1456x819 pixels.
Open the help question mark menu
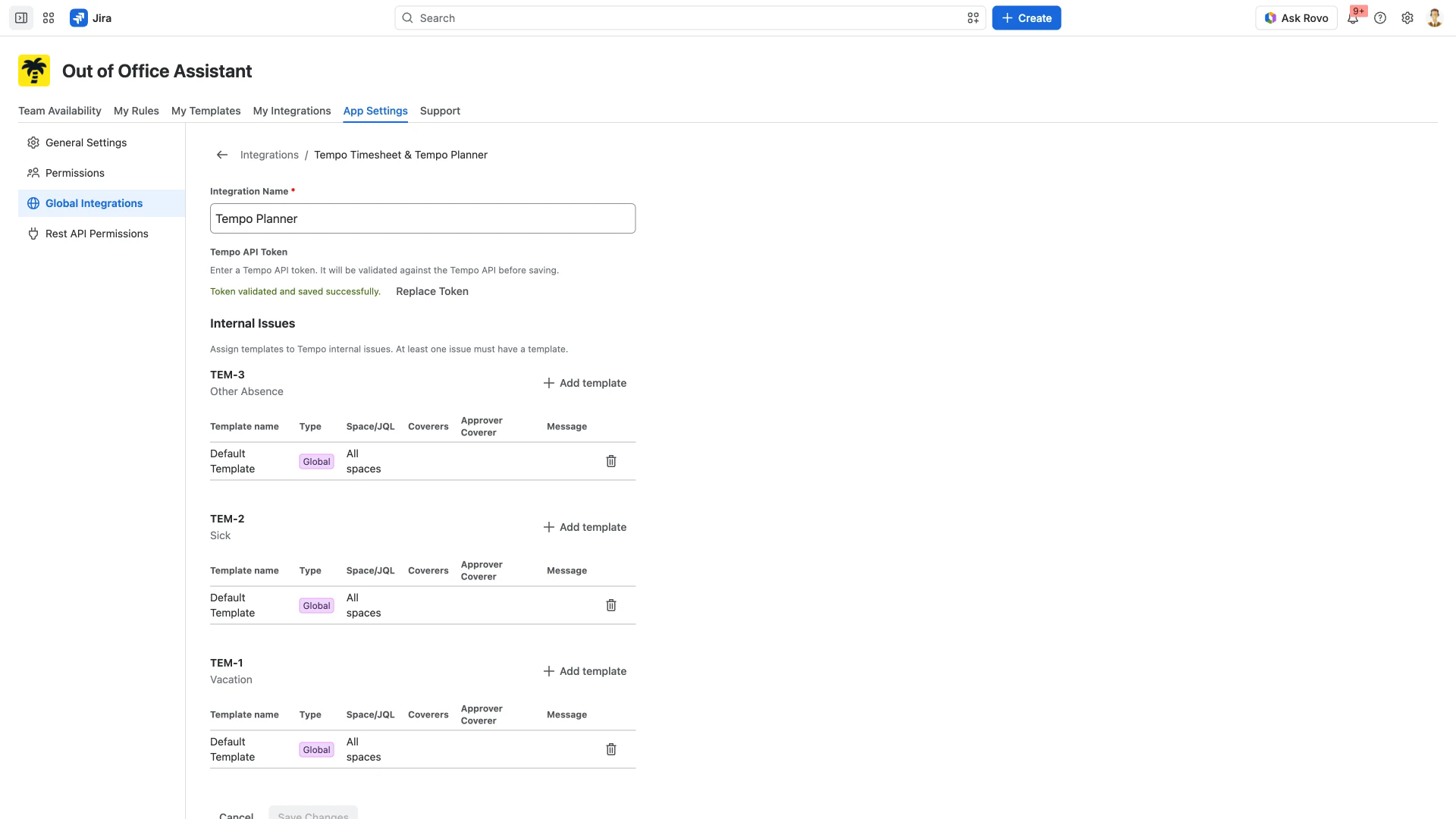[1380, 18]
